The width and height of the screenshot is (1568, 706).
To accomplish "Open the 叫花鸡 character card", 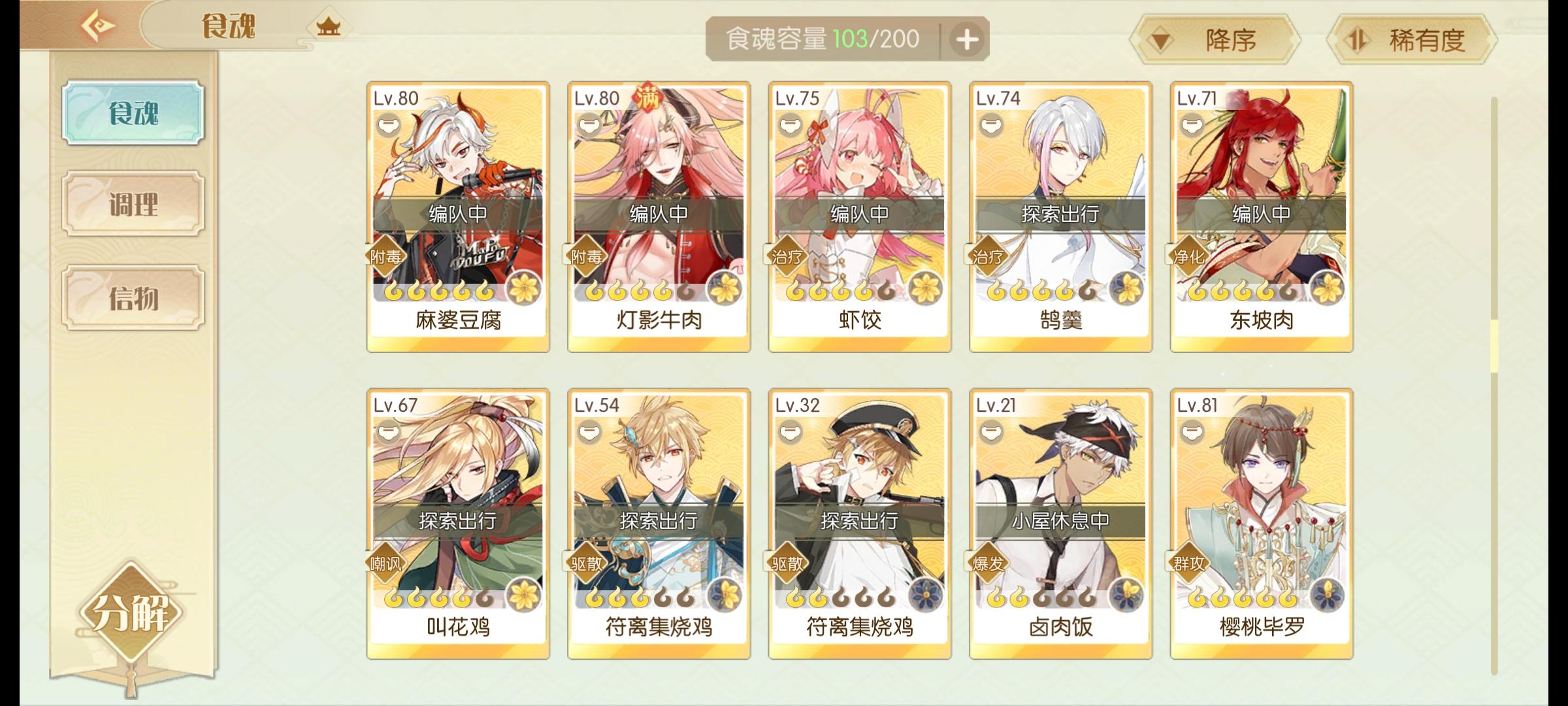I will click(458, 524).
